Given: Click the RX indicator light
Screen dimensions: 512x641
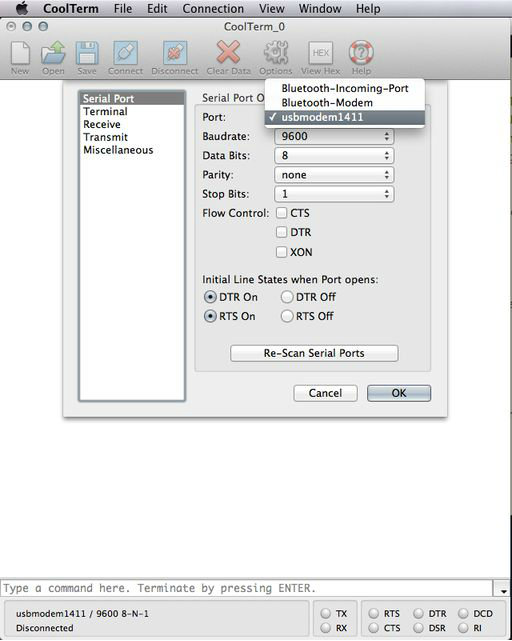Looking at the screenshot, I should (326, 628).
